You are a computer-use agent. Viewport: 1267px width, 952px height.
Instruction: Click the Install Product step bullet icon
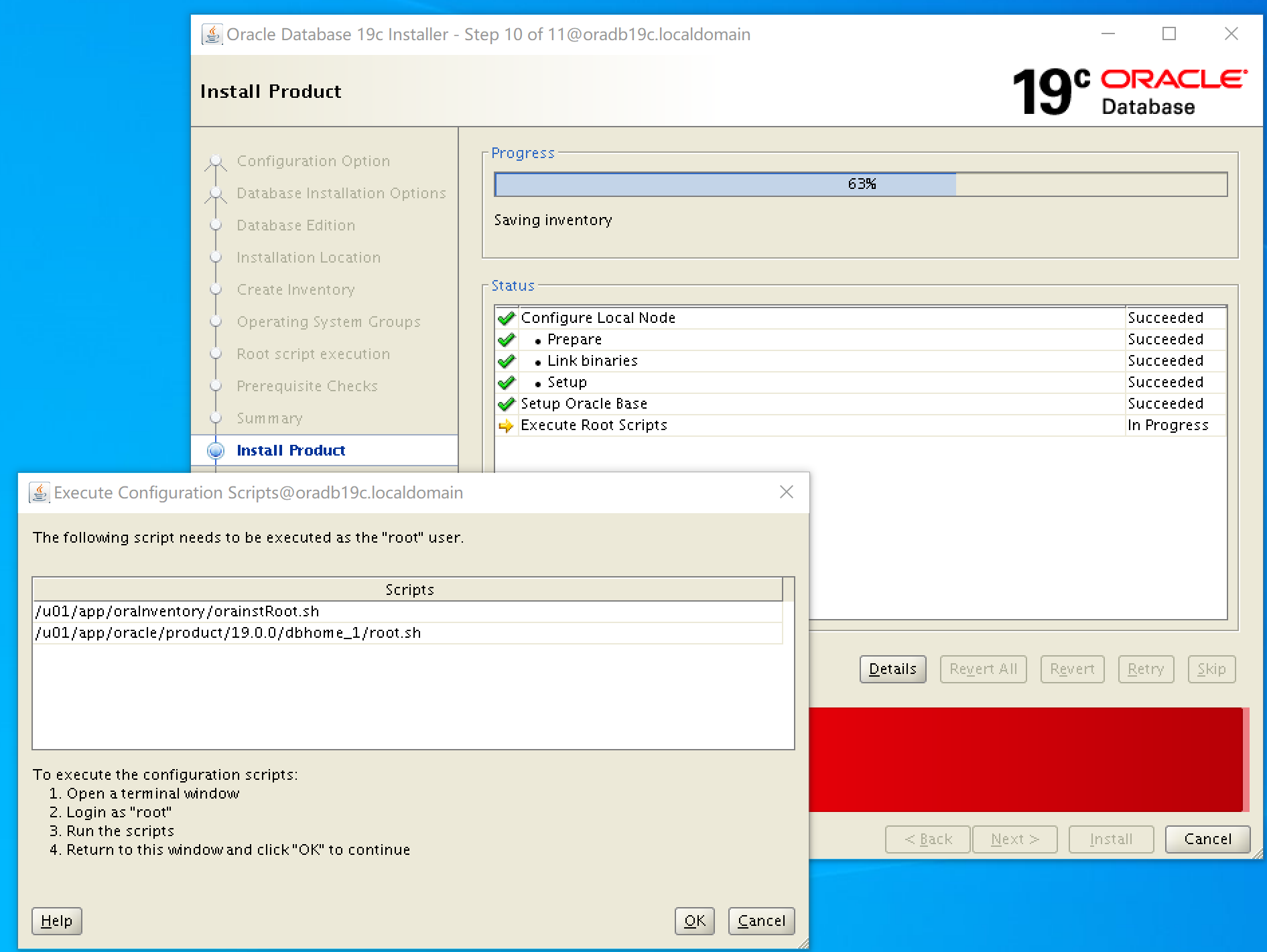click(x=216, y=450)
